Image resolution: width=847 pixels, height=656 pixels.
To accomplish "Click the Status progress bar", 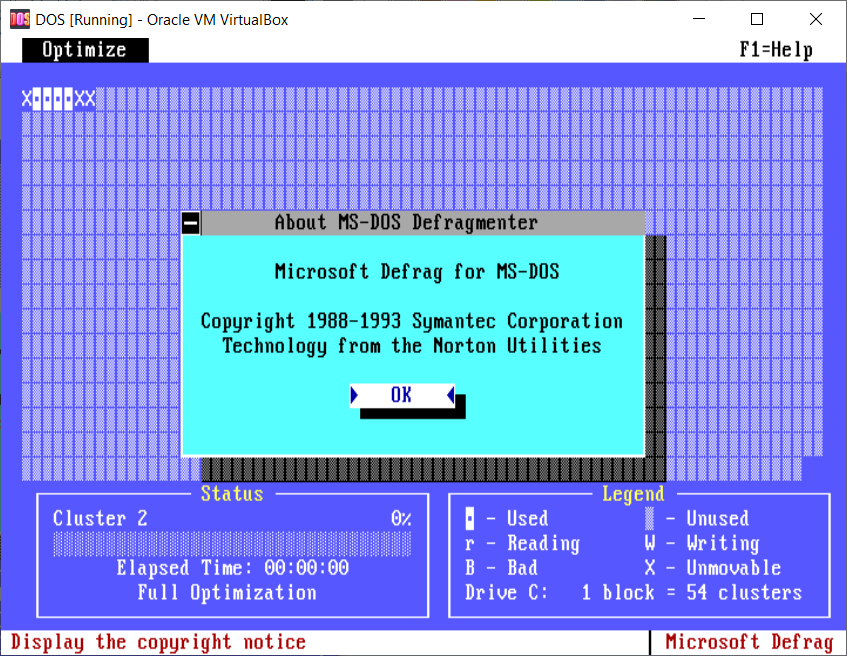I will pos(232,544).
